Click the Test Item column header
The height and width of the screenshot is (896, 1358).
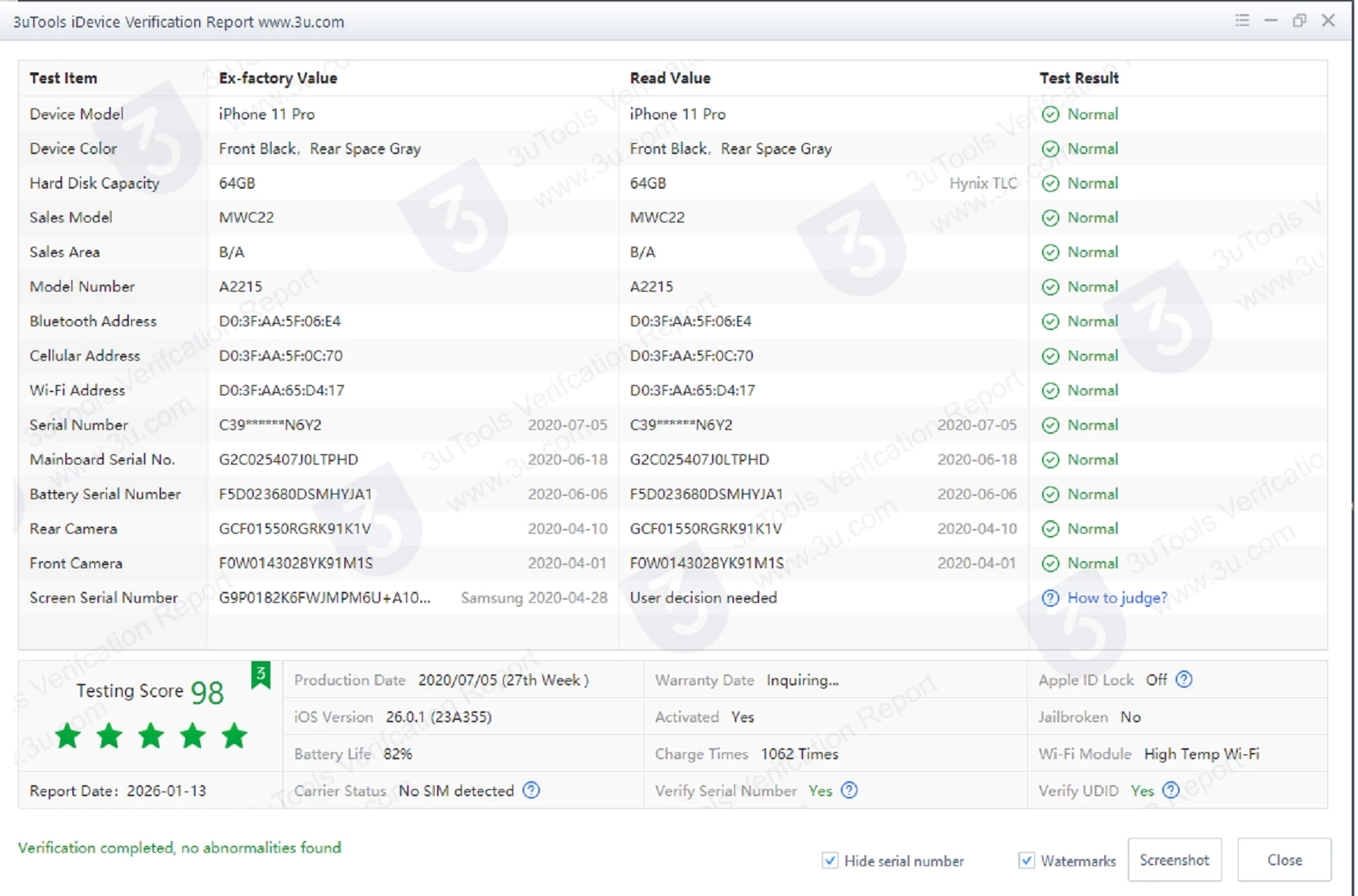pyautogui.click(x=64, y=78)
